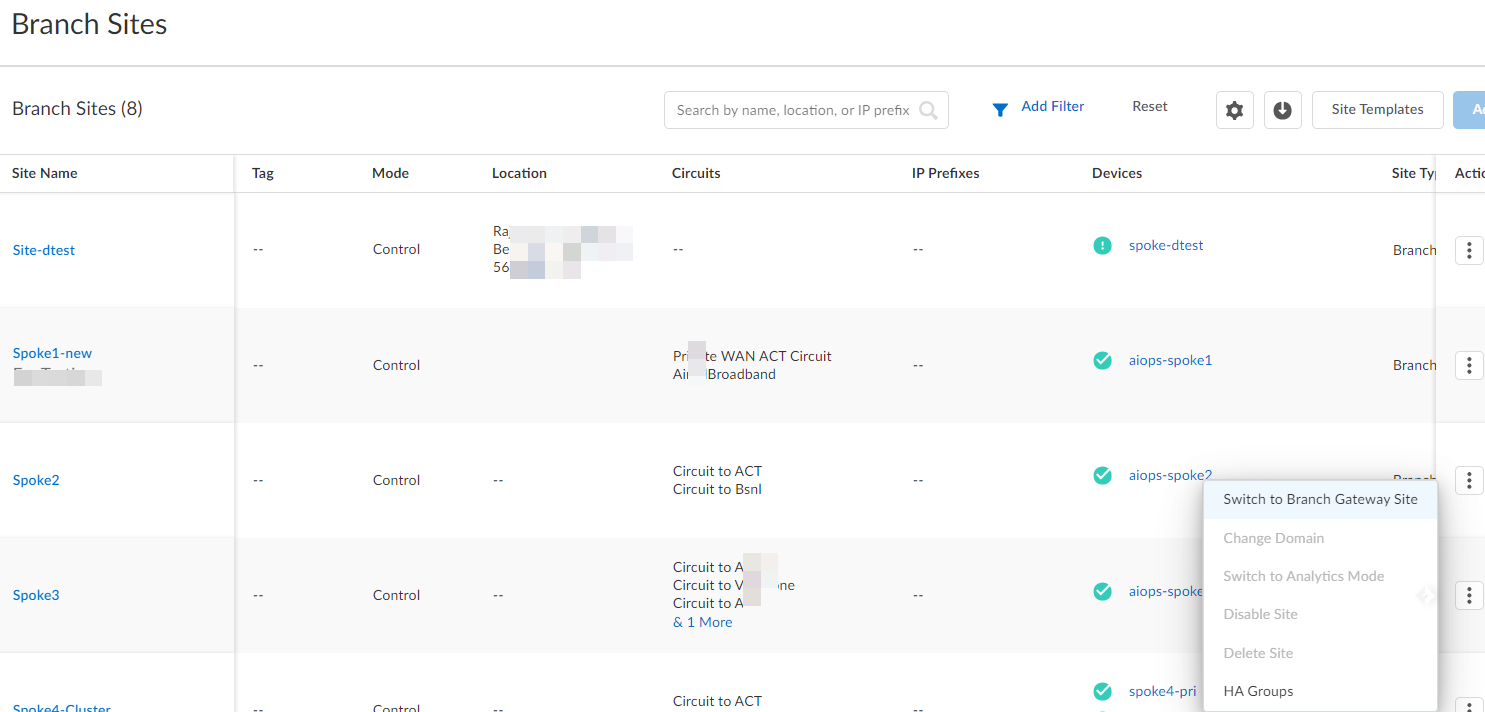Expand "& 1 More" circuits for Spoke3

(x=702, y=622)
